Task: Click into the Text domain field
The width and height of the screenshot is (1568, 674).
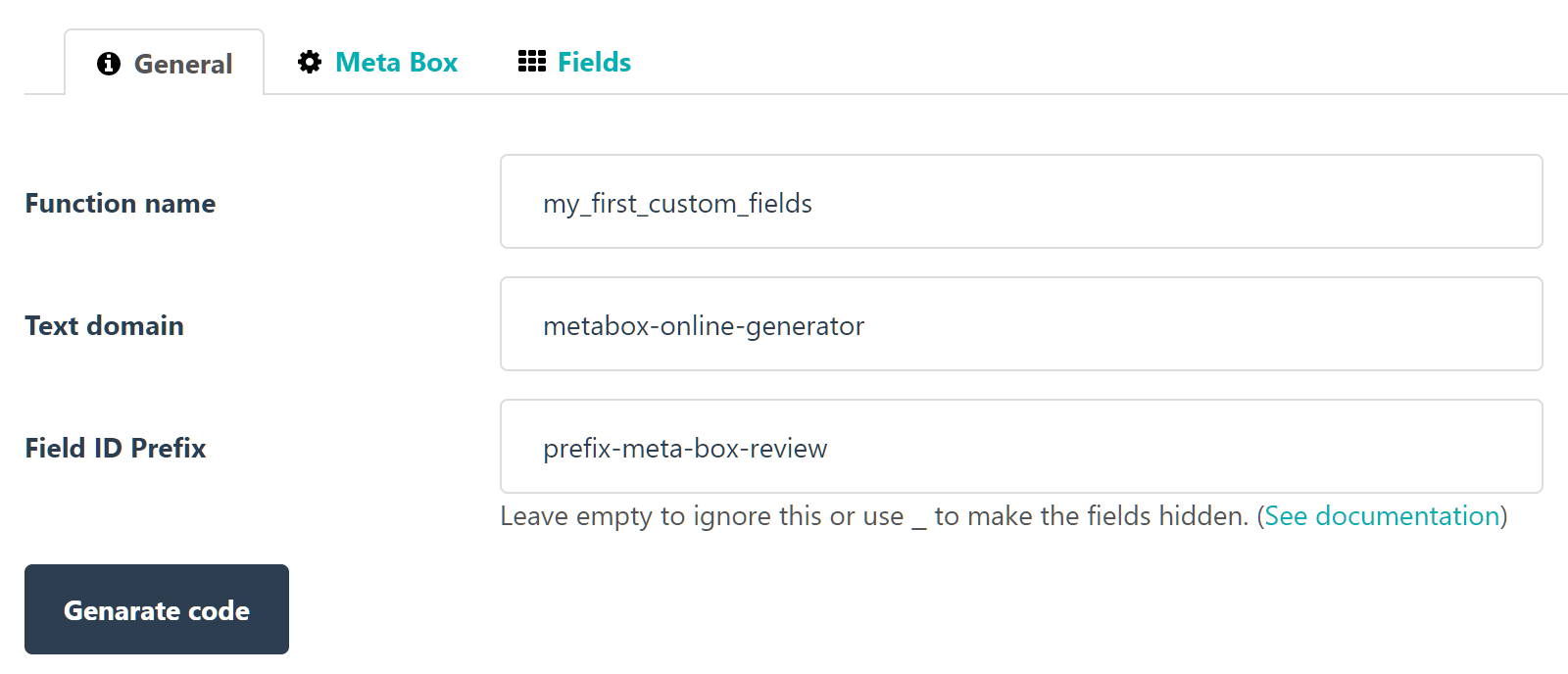Action: [x=1020, y=324]
